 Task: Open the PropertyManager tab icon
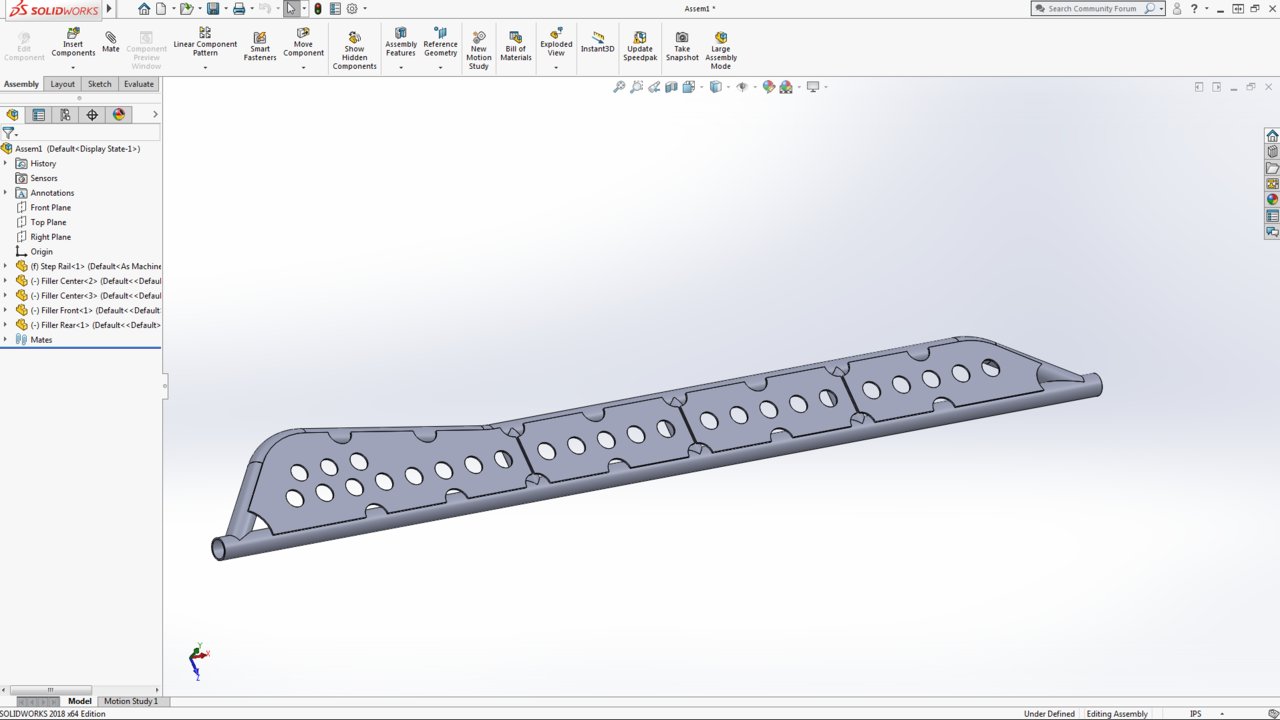coord(39,115)
